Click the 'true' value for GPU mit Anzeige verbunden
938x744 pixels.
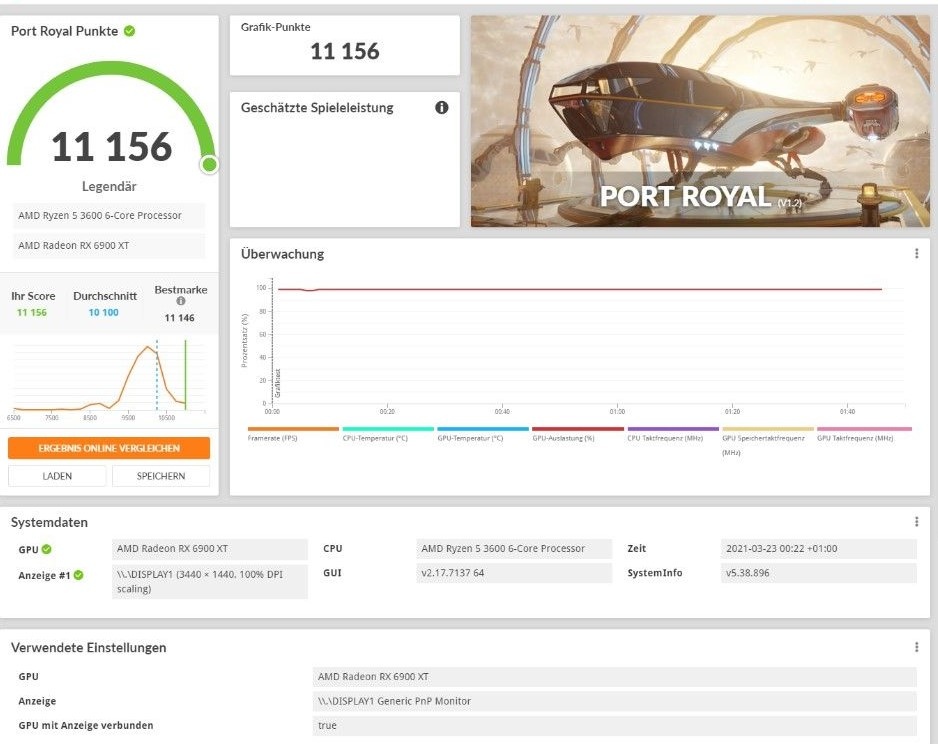point(615,725)
